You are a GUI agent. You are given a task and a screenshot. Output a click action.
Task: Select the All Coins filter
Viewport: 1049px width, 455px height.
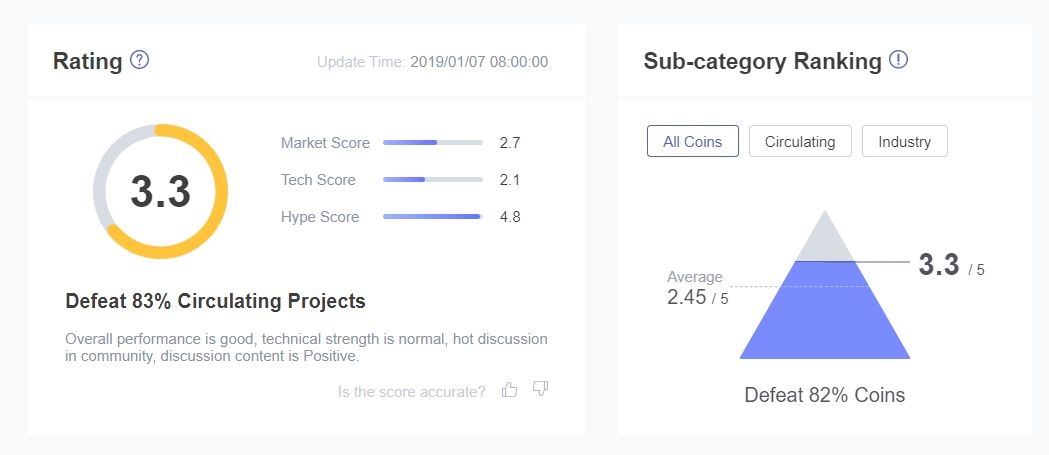tap(692, 141)
